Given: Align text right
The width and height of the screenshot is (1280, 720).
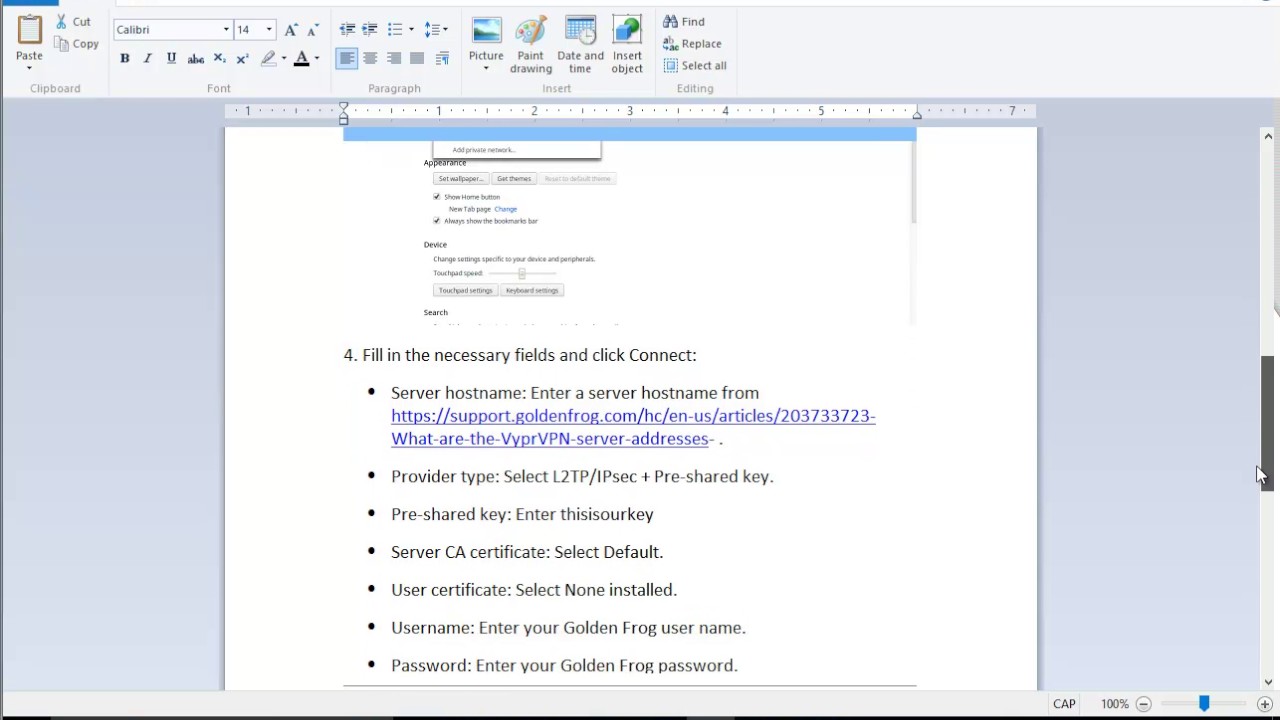Looking at the screenshot, I should (x=394, y=59).
